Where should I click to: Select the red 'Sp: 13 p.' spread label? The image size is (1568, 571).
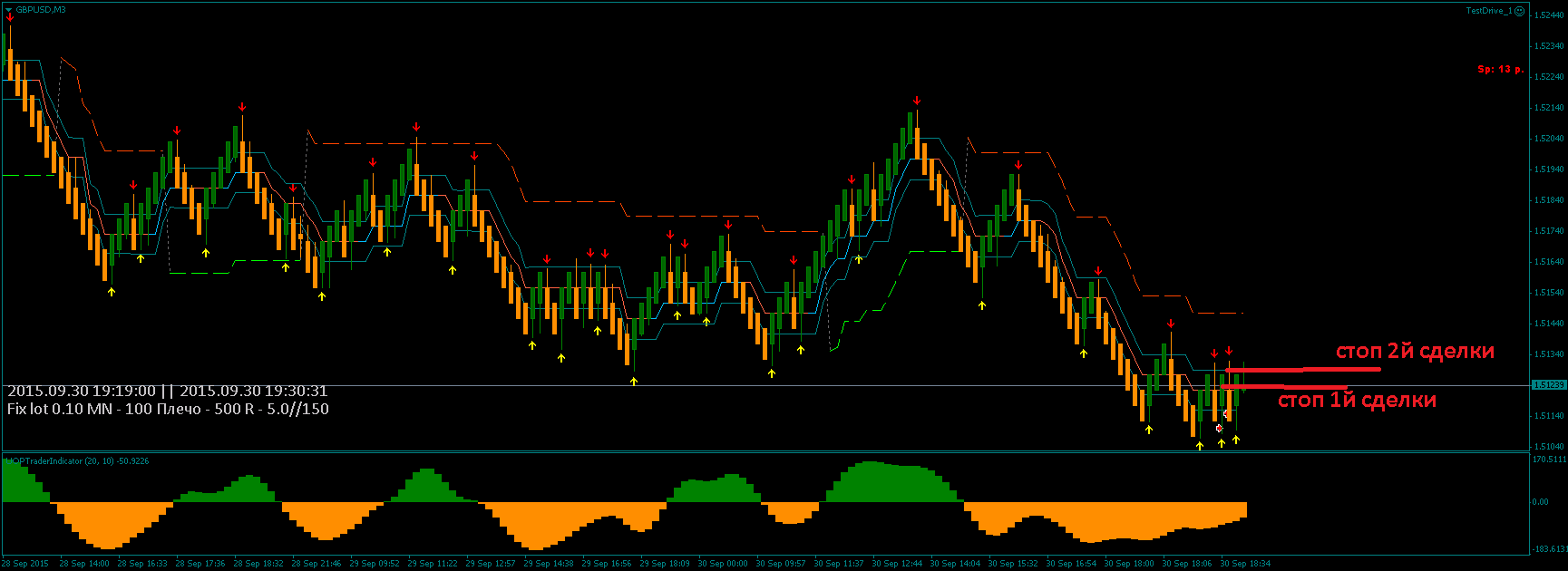(x=1501, y=69)
